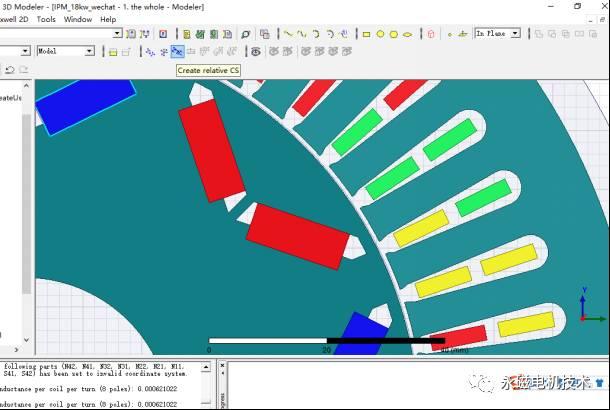Screen dimensions: 610x410
Task: Select the Draw line tool
Action: tap(288, 34)
